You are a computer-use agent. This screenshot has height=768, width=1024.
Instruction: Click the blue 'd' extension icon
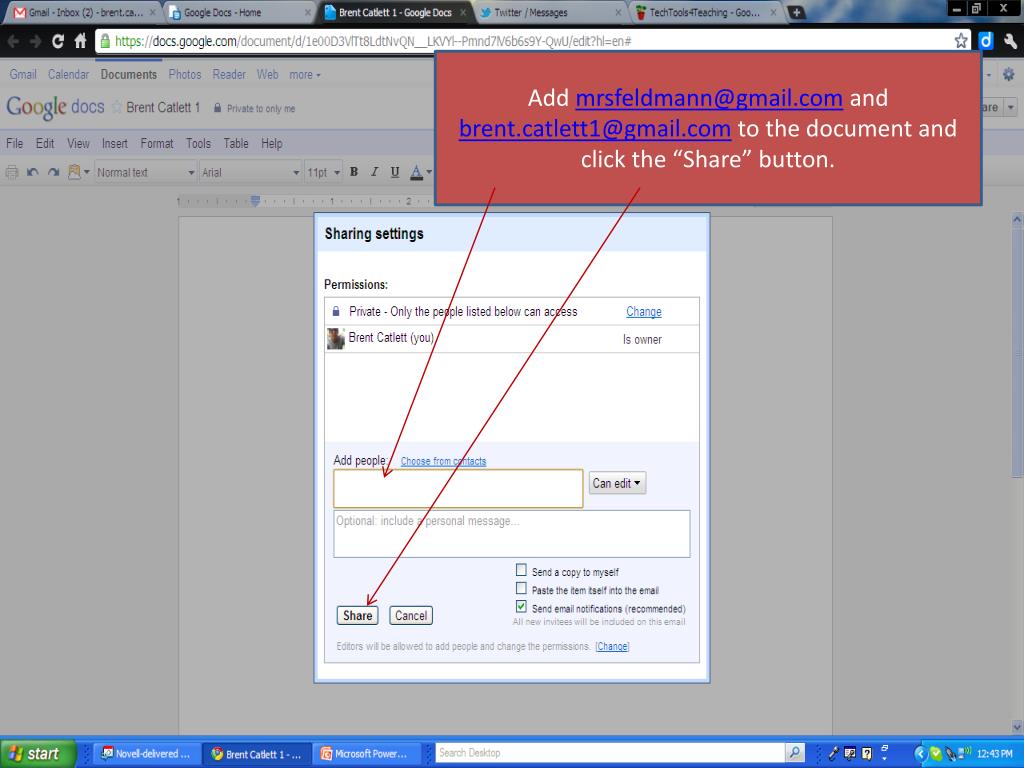click(985, 41)
